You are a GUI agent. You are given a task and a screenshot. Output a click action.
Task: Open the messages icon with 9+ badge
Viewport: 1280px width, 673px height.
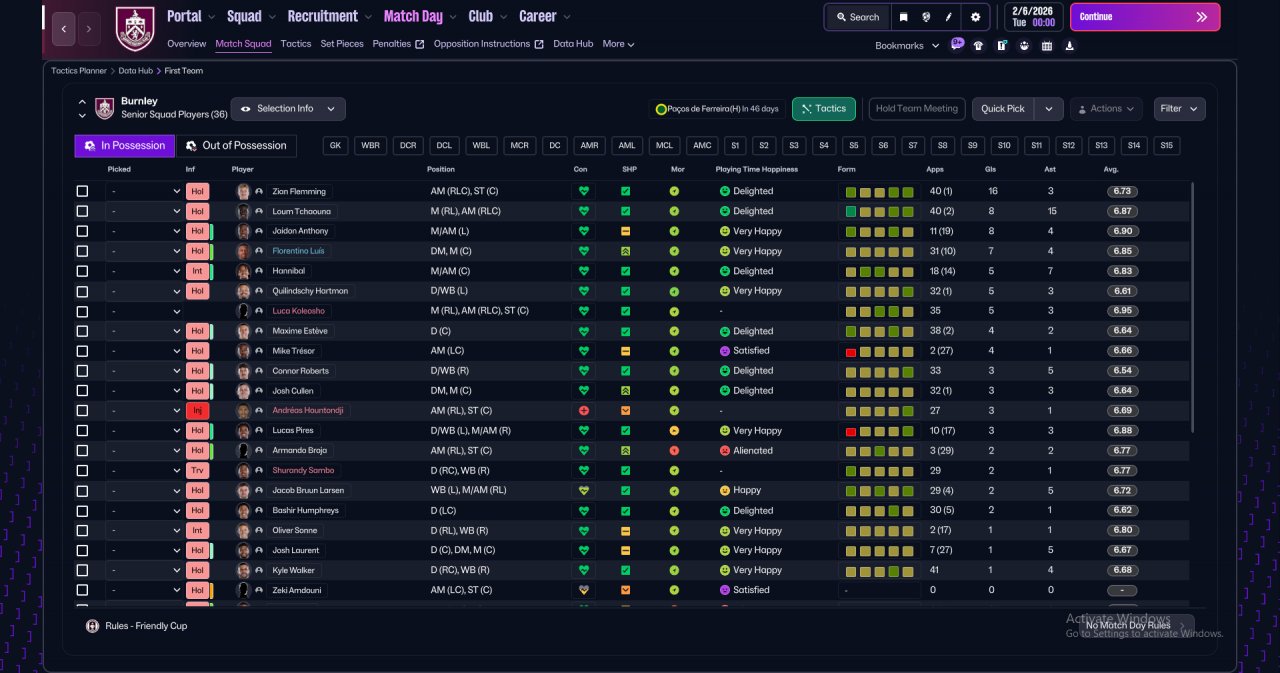[957, 45]
